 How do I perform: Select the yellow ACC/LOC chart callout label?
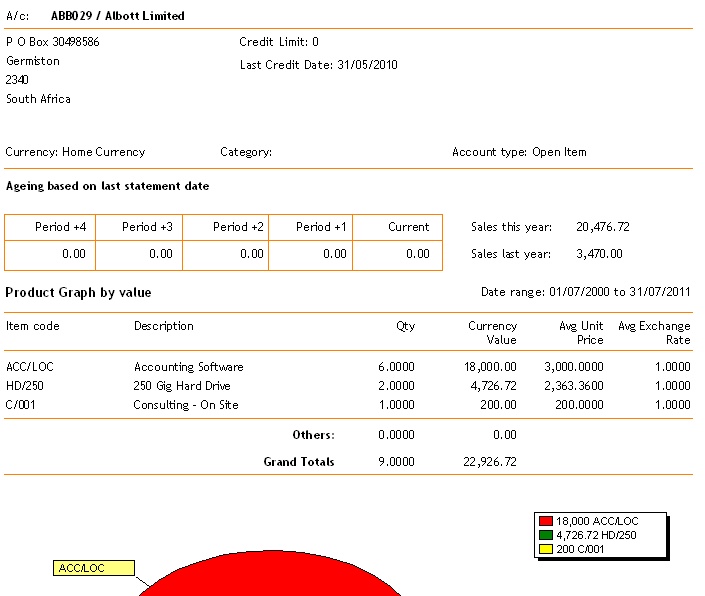(93, 568)
